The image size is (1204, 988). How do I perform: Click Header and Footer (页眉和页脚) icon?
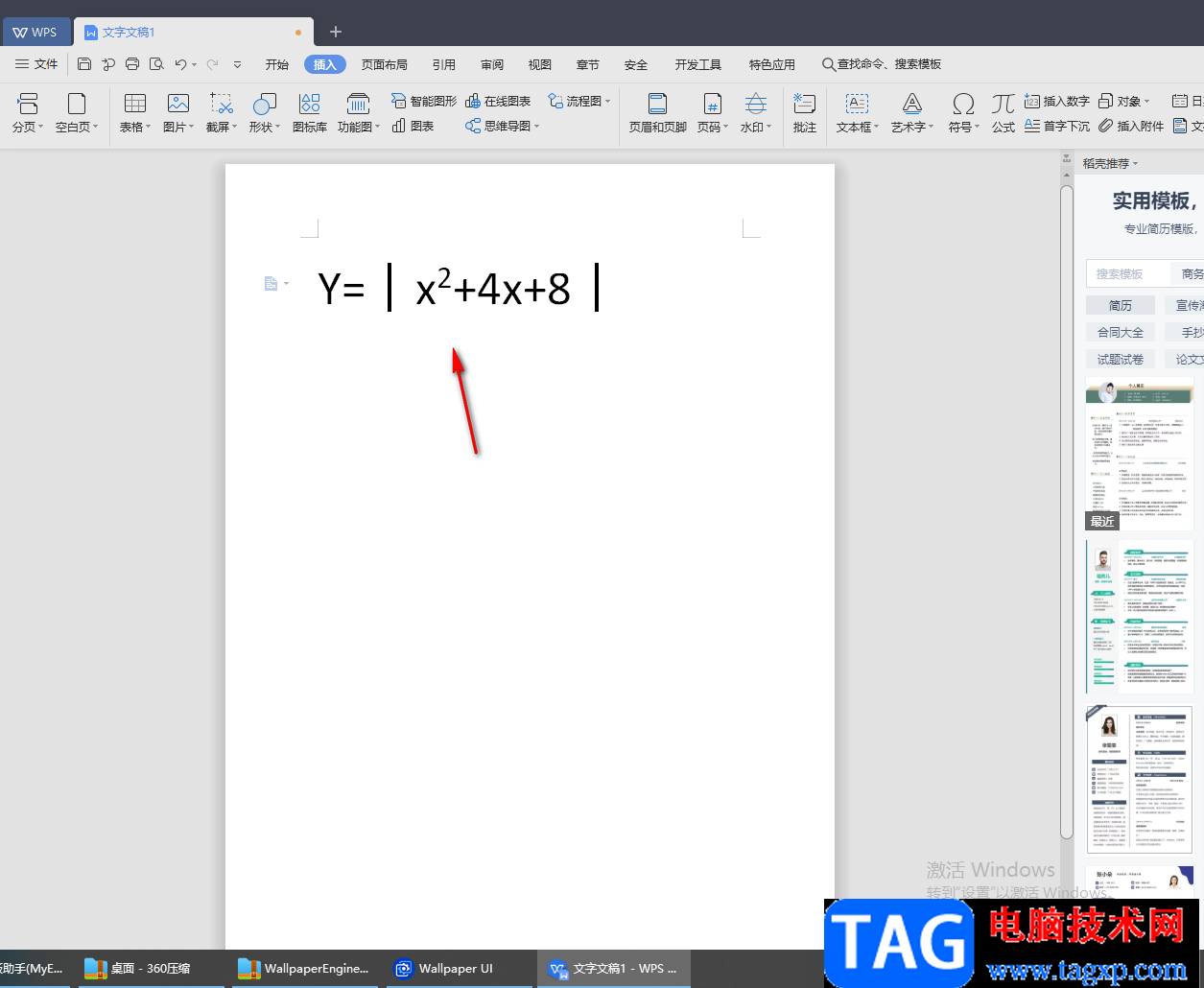[x=657, y=104]
